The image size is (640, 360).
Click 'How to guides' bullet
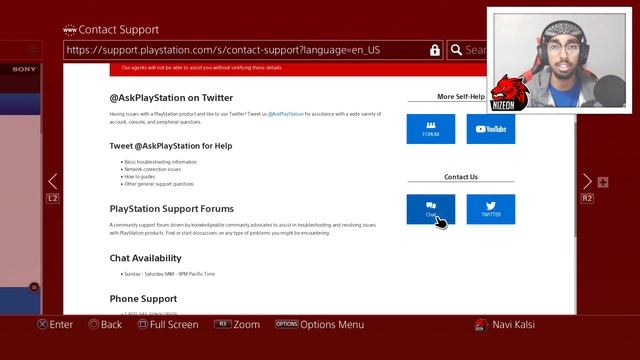pos(140,177)
